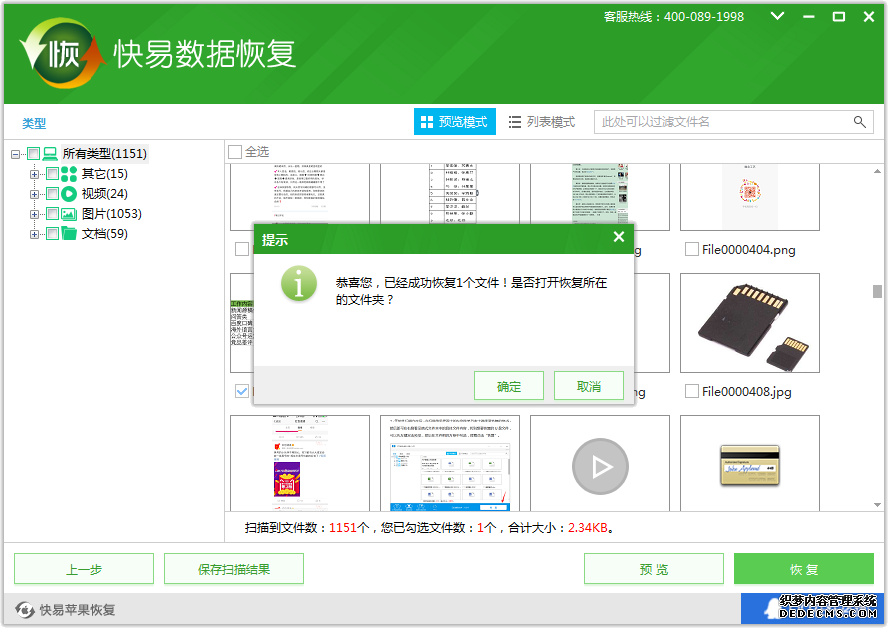Click the 快易数据恢复 logo icon

[63, 53]
